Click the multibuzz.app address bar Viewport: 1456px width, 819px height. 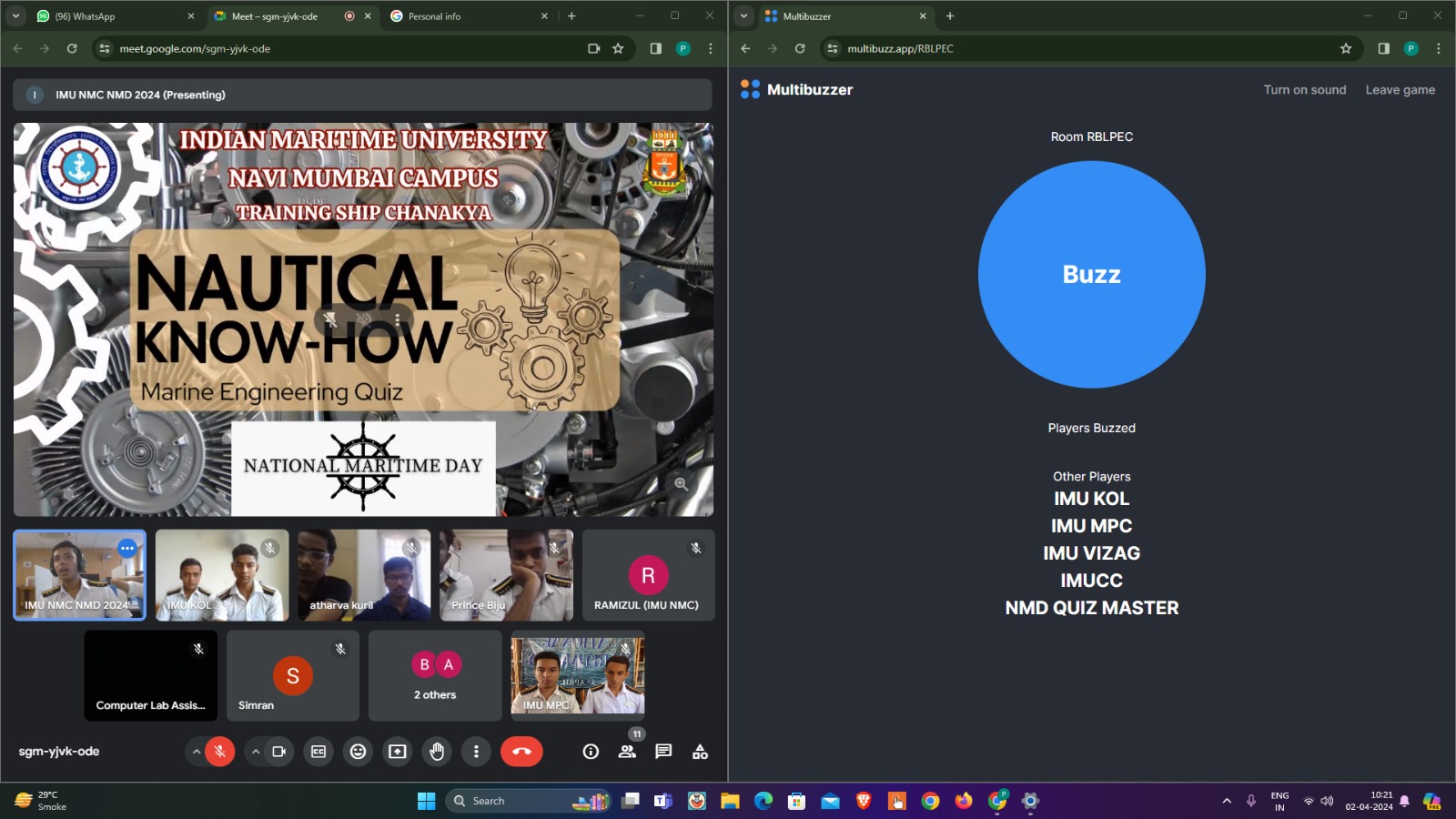(900, 48)
